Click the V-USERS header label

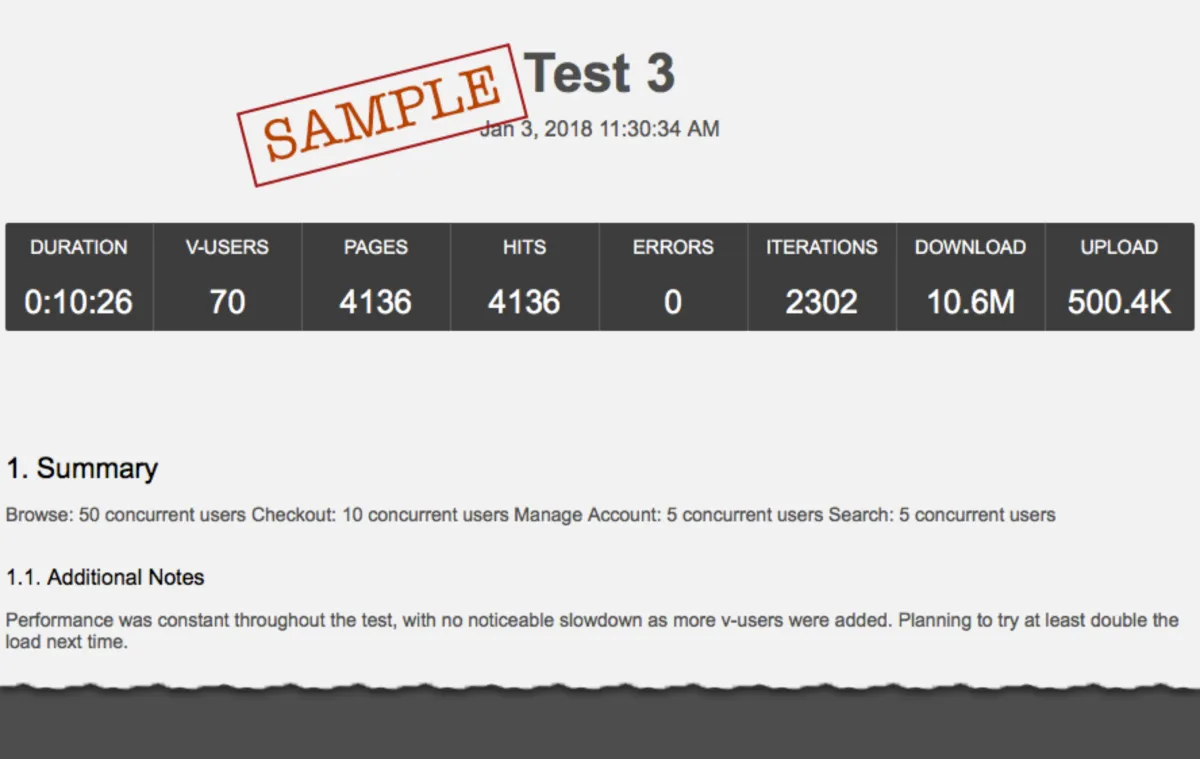227,247
